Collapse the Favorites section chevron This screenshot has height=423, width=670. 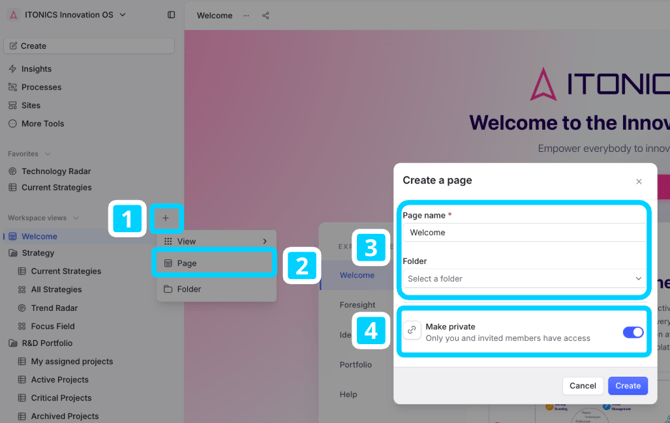pos(48,154)
